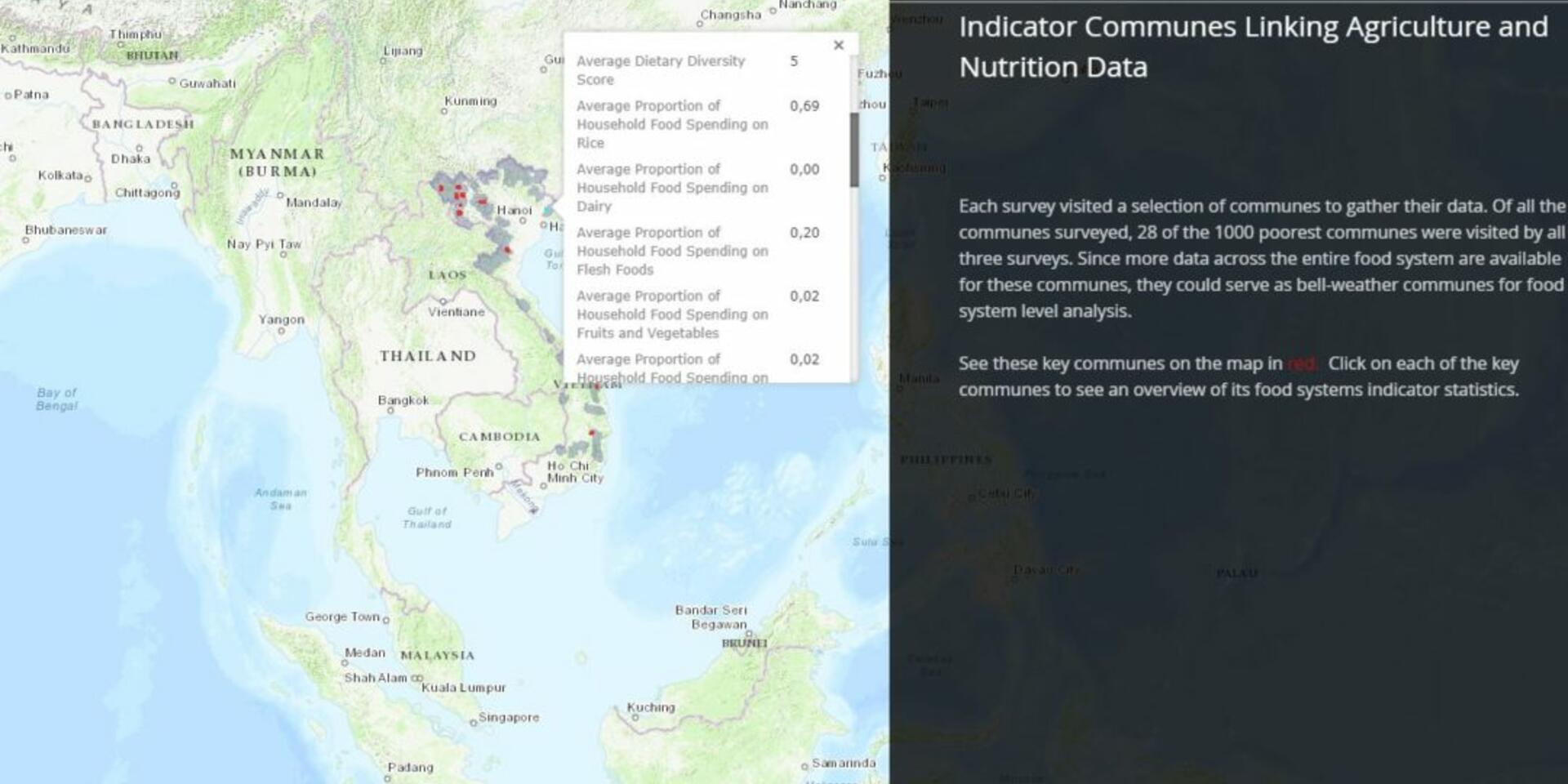Viewport: 1568px width, 784px height.
Task: Click the 'Each survey visited' paragraph
Action: click(1262, 258)
